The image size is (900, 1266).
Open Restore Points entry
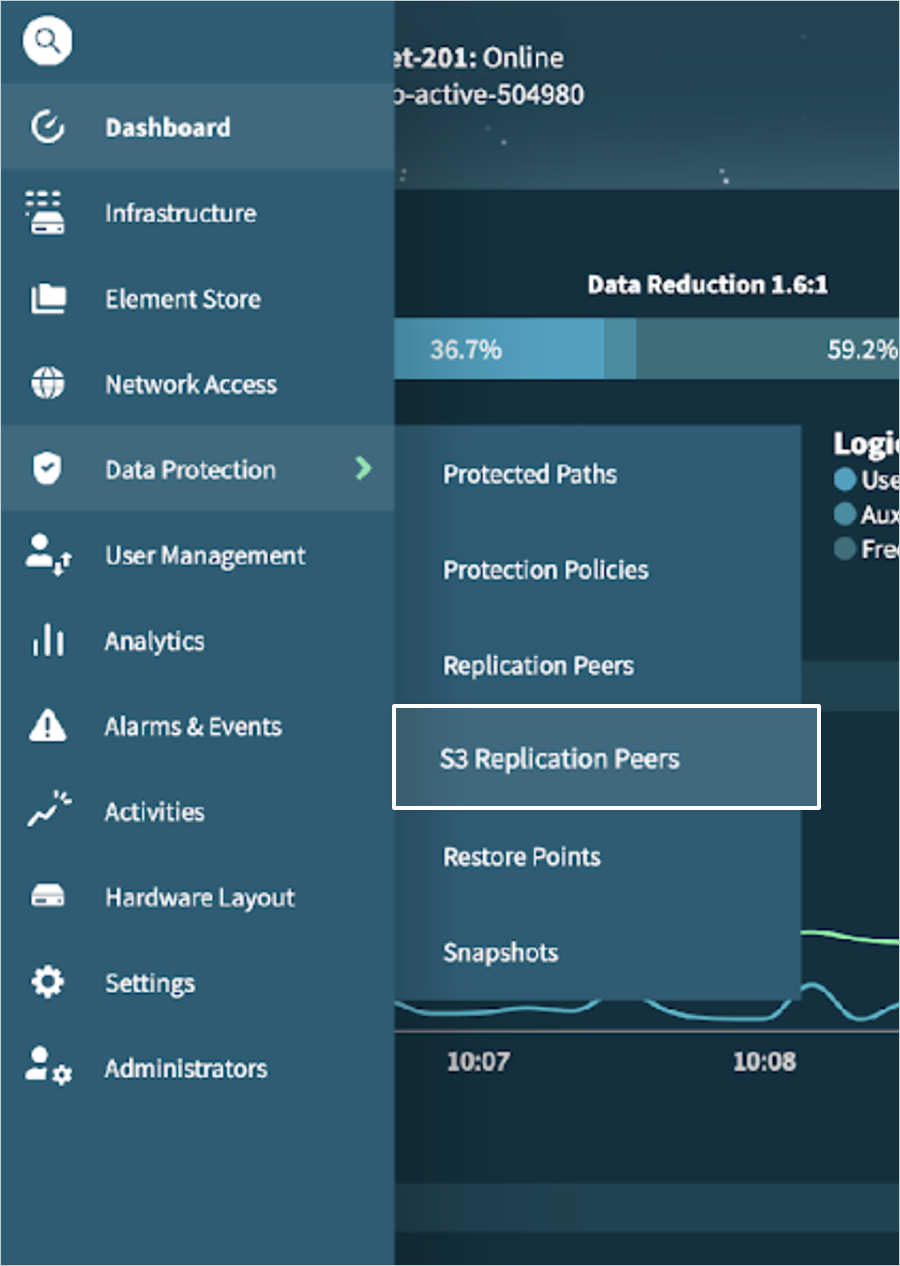pyautogui.click(x=522, y=857)
